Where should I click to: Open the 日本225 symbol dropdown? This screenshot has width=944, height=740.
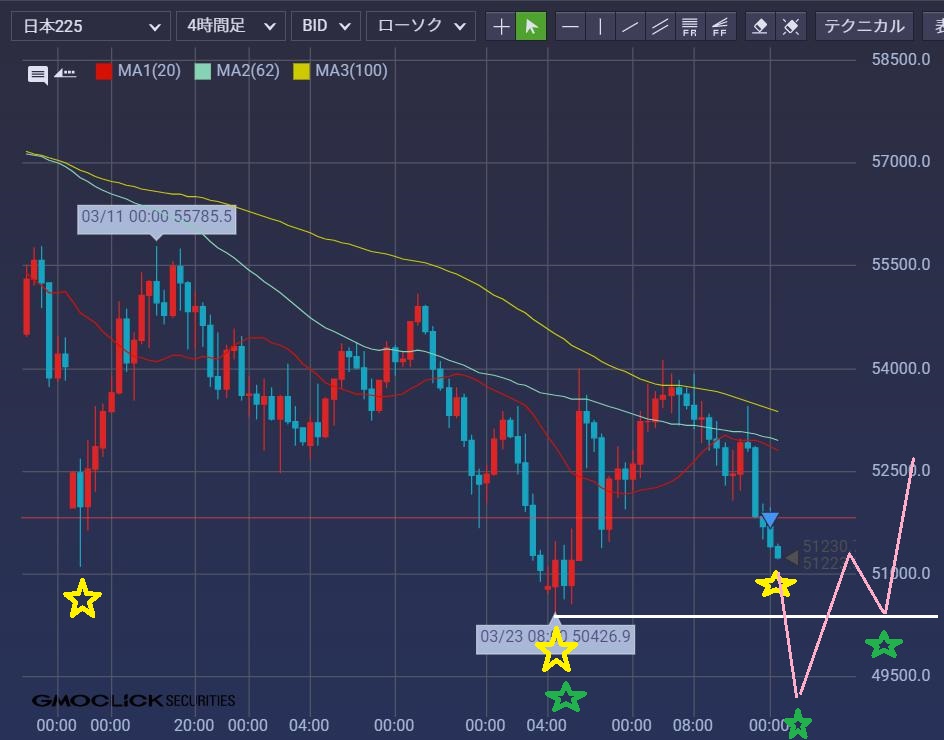(x=90, y=26)
